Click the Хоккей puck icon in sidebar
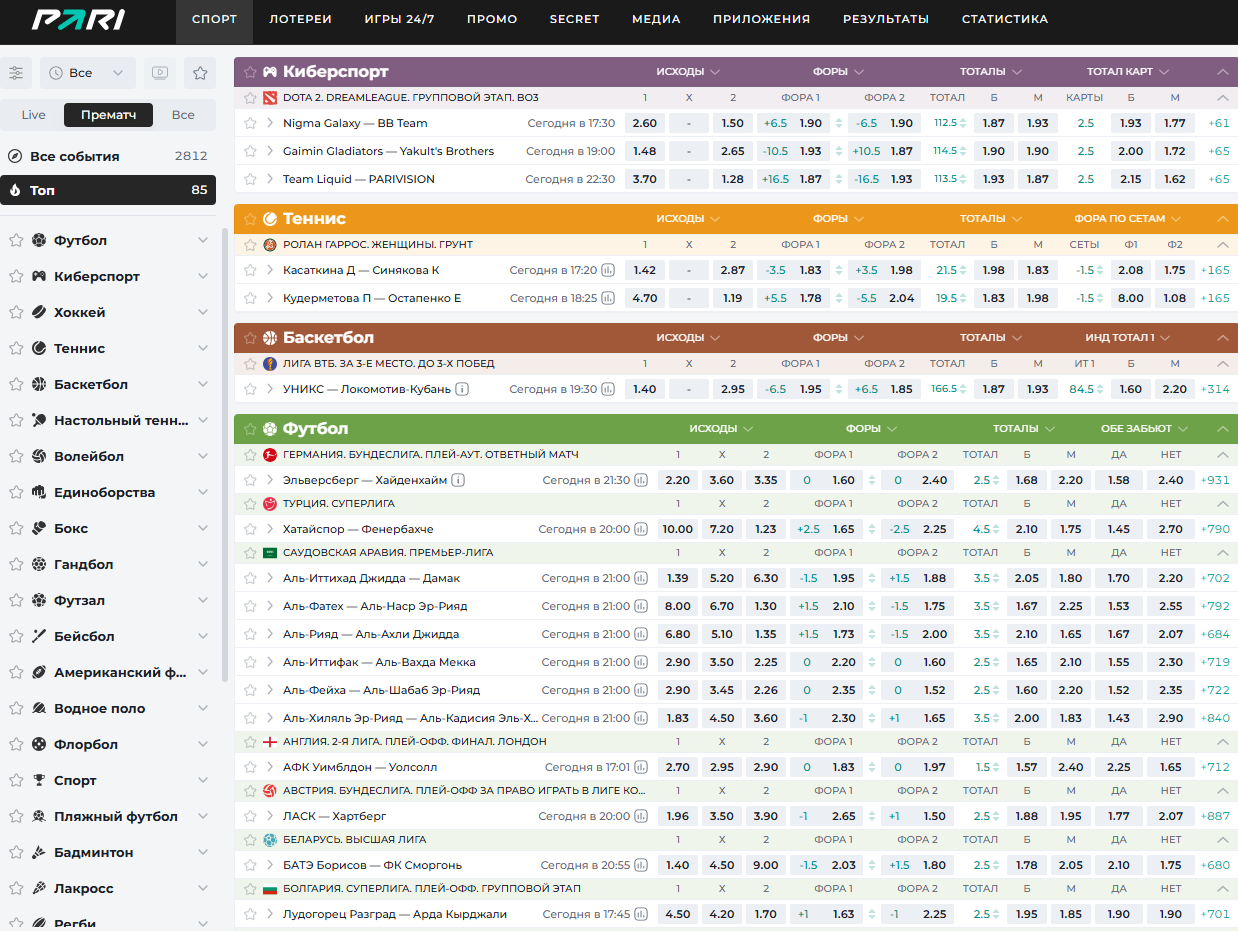 coord(39,312)
